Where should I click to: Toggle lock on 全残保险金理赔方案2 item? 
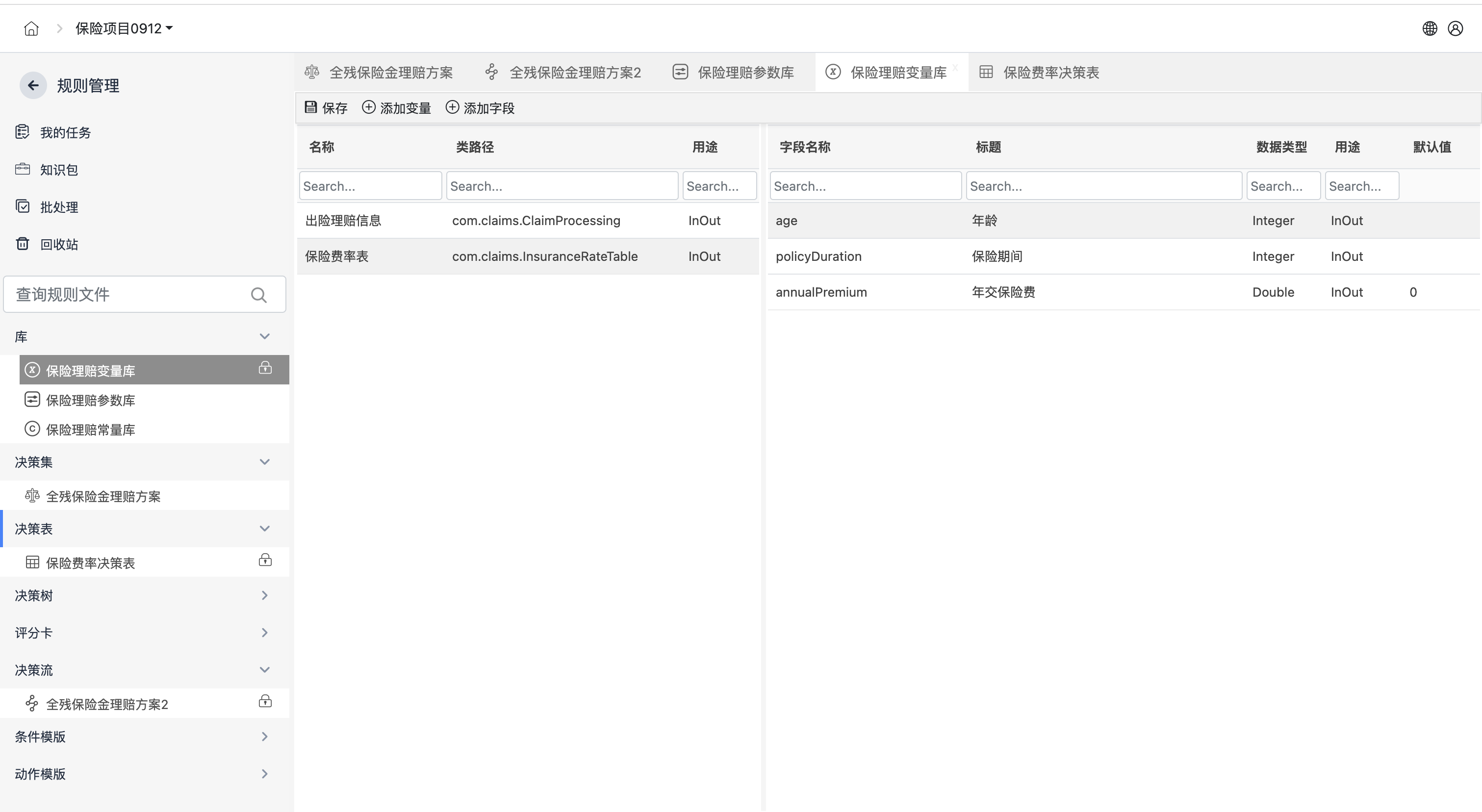(265, 701)
